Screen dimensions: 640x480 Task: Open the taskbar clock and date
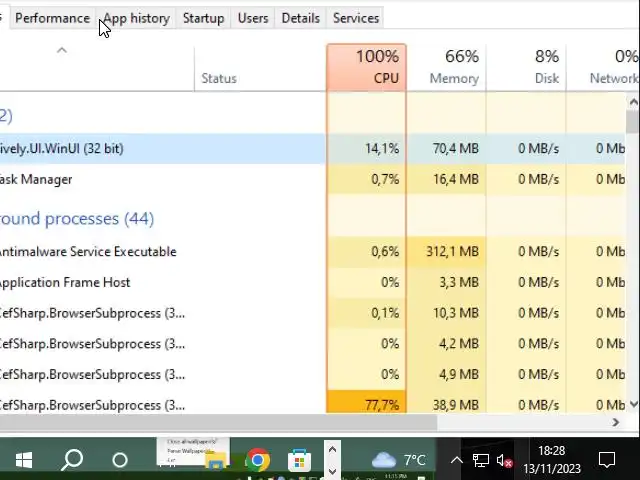pos(551,460)
